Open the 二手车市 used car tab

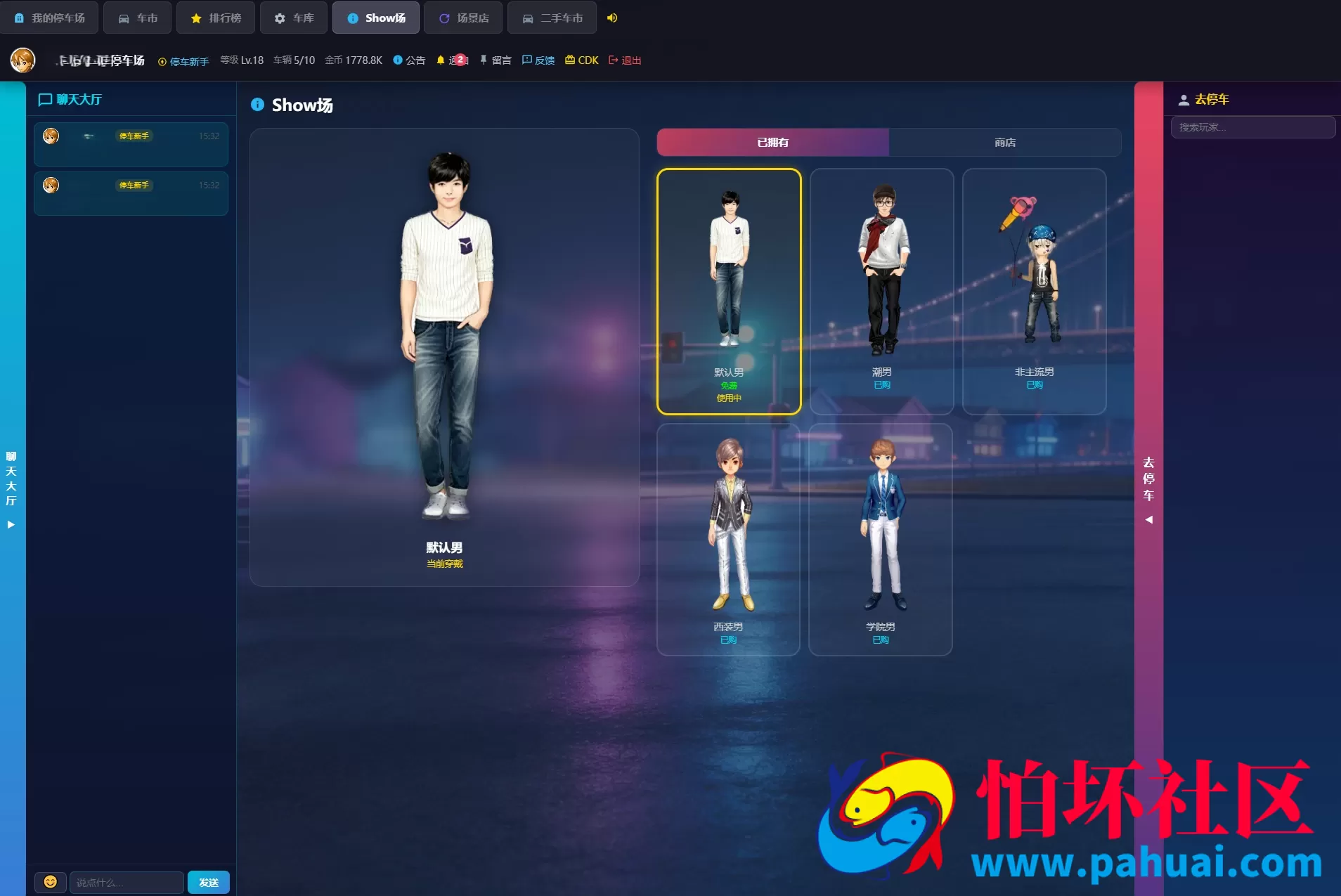552,18
